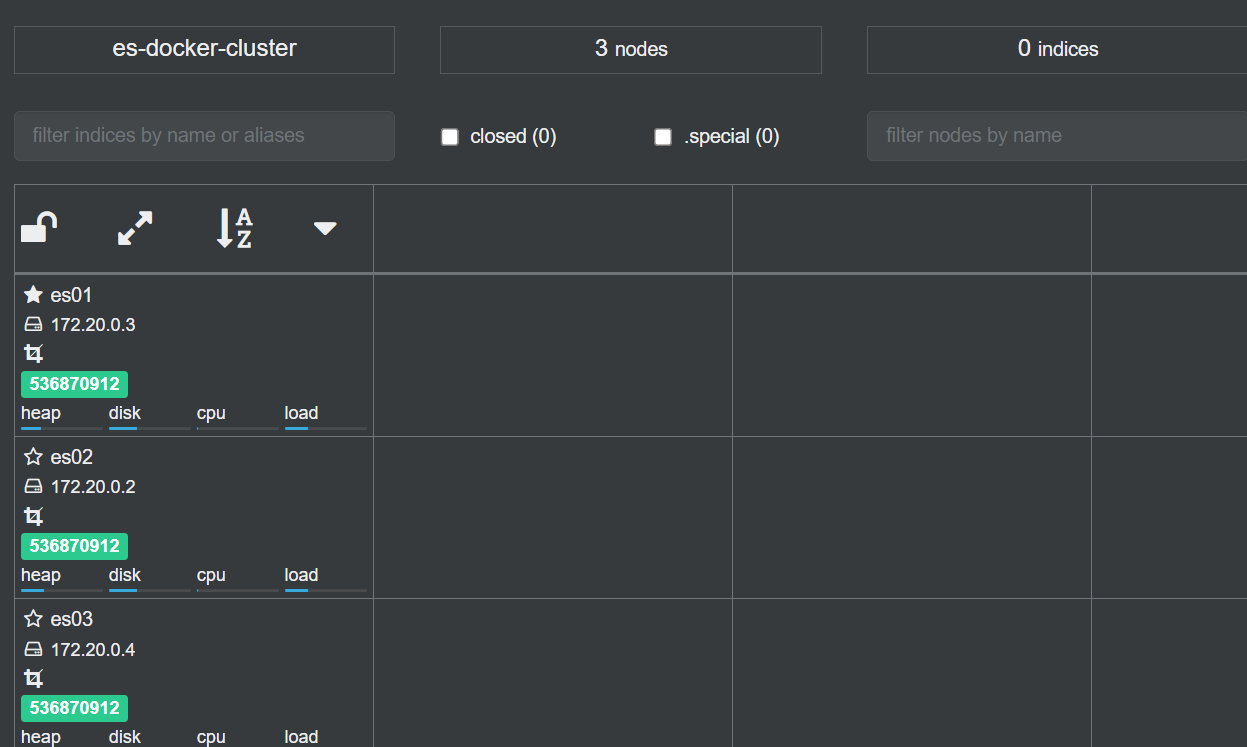Click the heap usage bar for es01
This screenshot has width=1247, height=747.
coord(61,427)
